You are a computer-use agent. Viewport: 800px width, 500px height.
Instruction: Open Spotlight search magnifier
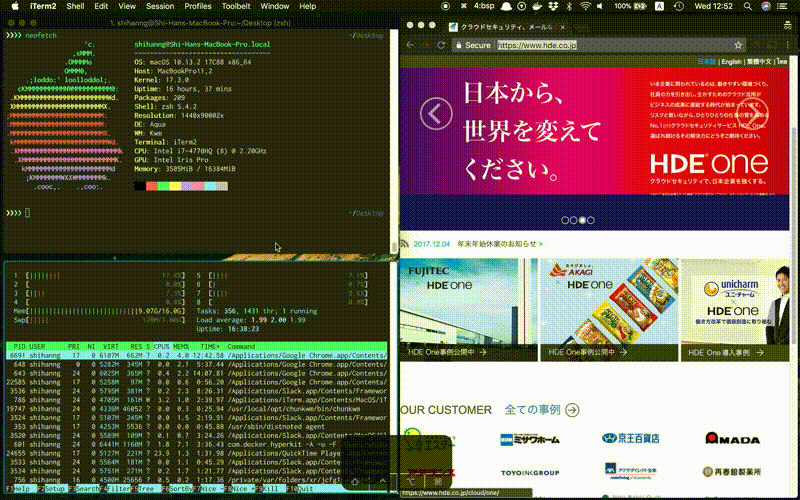(747, 6)
